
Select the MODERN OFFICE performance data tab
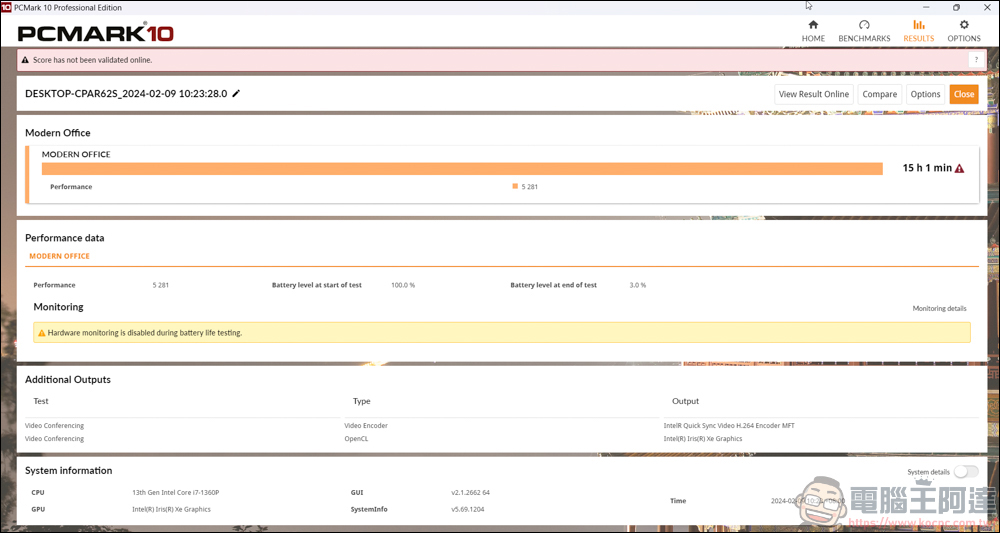(x=60, y=256)
